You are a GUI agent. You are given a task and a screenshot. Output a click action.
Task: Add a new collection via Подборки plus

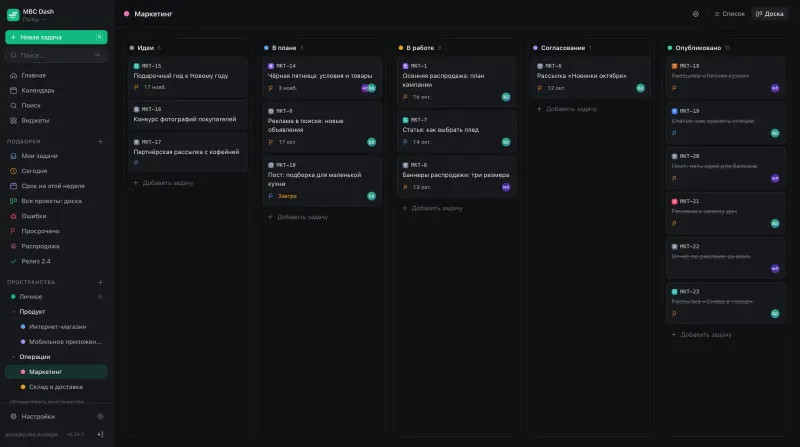pos(100,141)
